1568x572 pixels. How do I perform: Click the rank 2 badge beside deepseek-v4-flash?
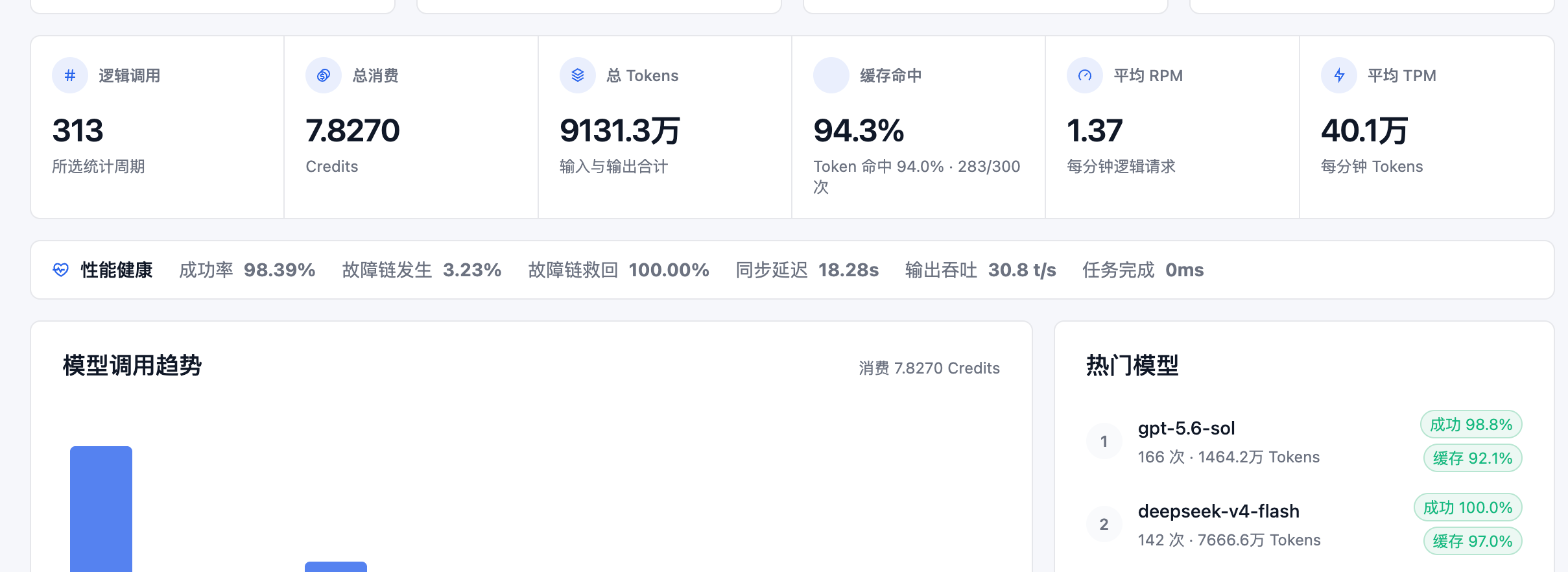click(1104, 525)
